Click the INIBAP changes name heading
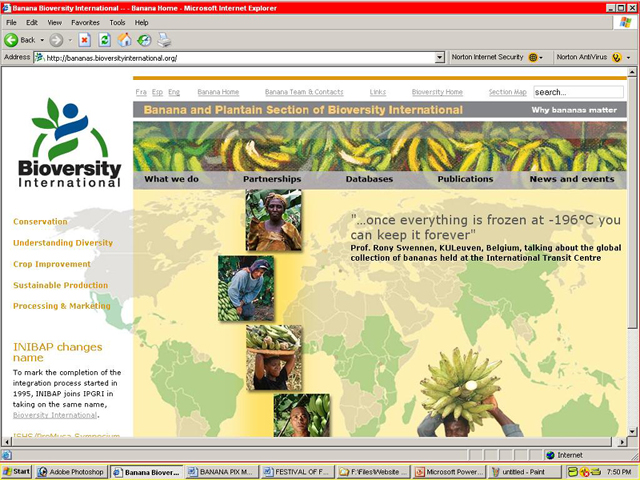Screen dimensions: 640x480 58,352
